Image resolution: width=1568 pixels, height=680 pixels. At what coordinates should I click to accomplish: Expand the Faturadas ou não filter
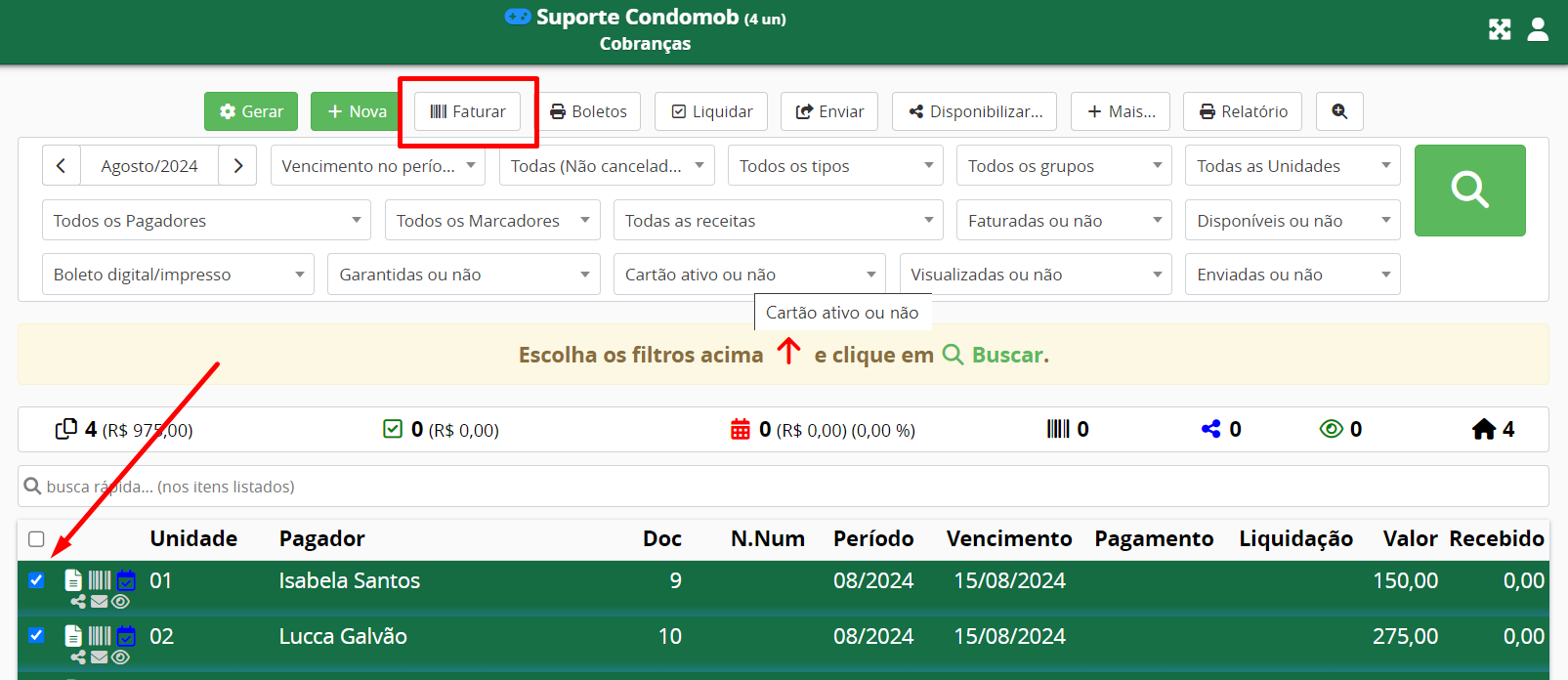(1063, 221)
